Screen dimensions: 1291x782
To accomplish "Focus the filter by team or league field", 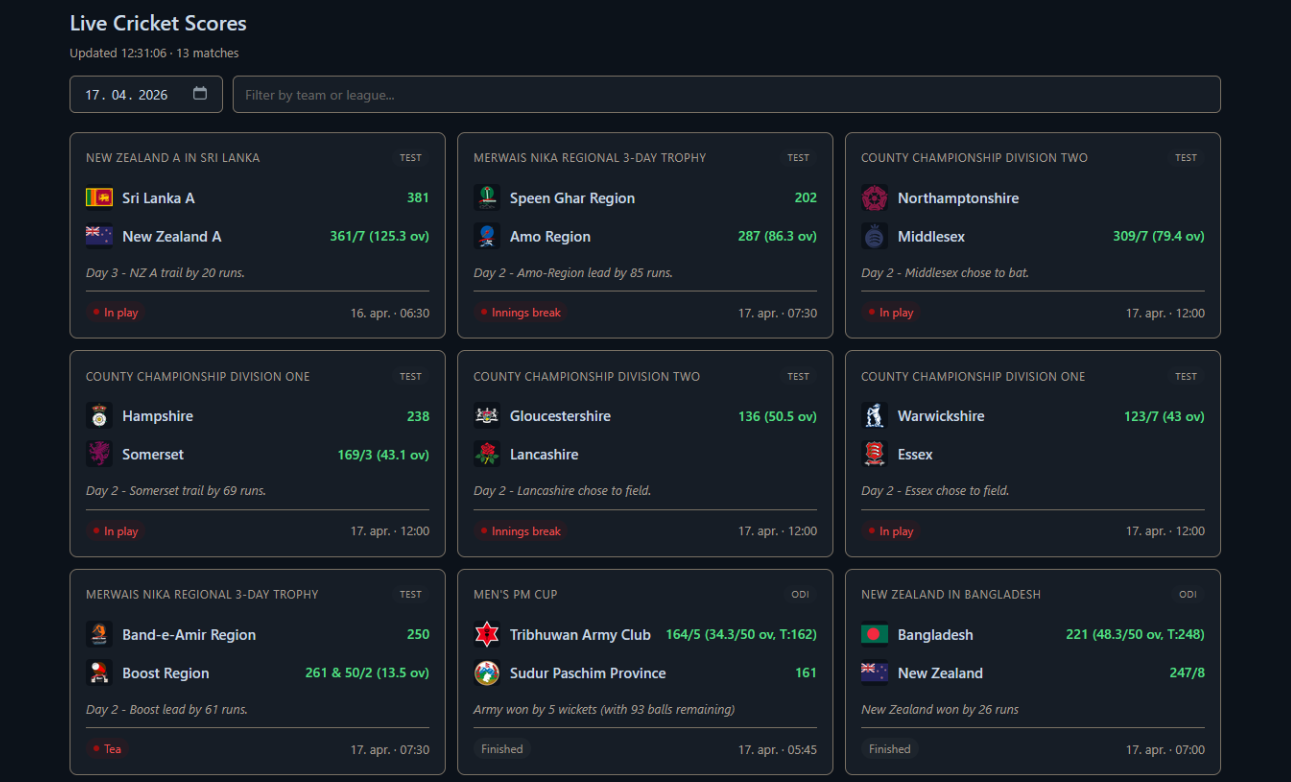I will (726, 95).
